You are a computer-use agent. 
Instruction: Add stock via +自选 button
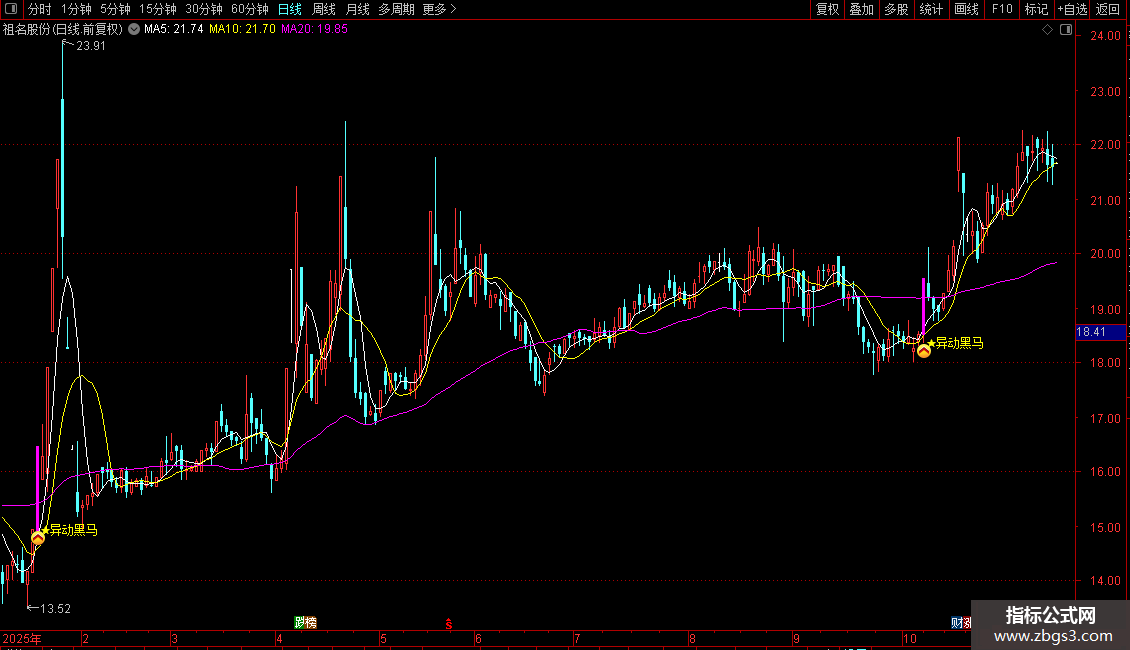click(1072, 9)
